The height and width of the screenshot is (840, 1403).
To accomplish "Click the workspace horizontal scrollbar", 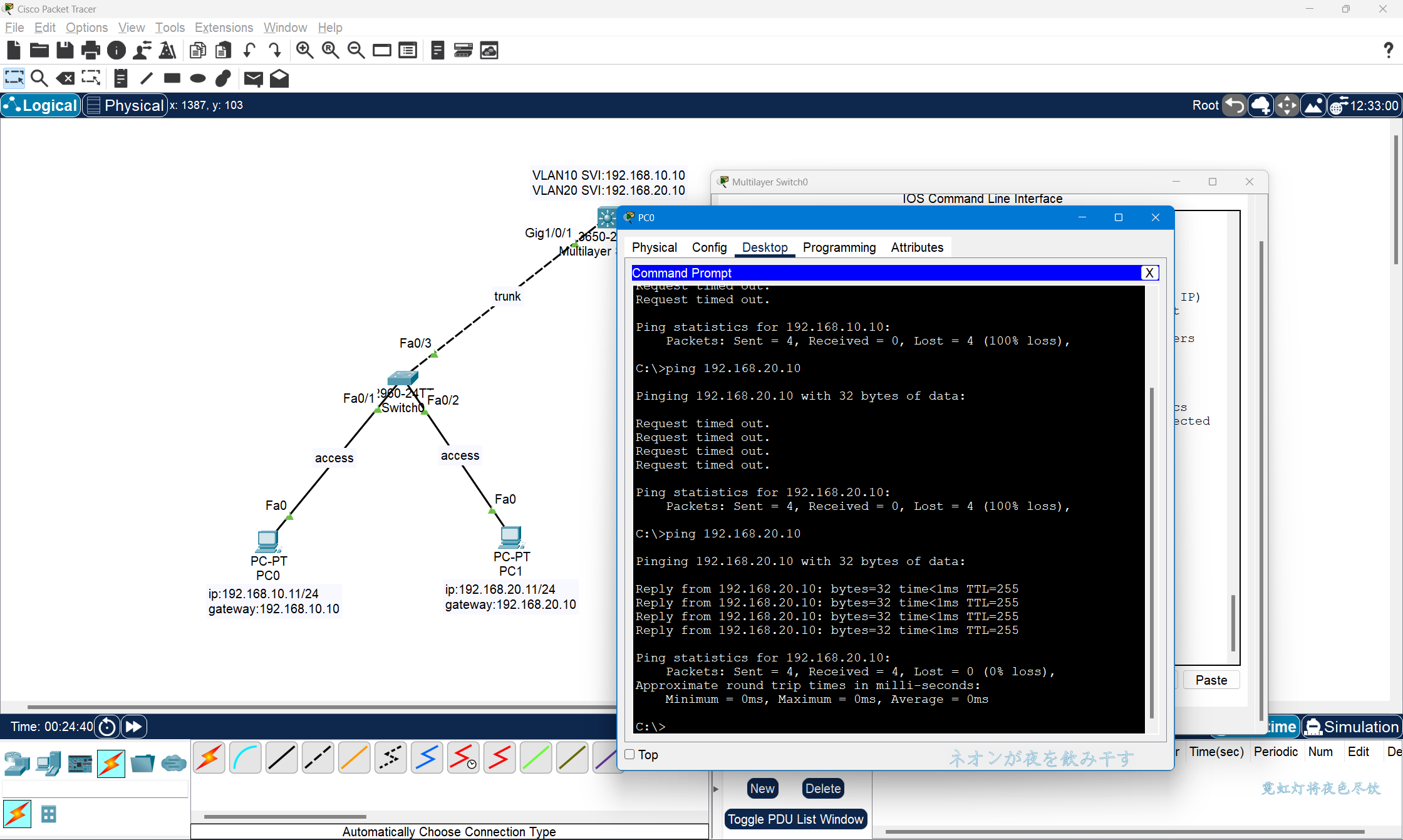I will click(321, 707).
